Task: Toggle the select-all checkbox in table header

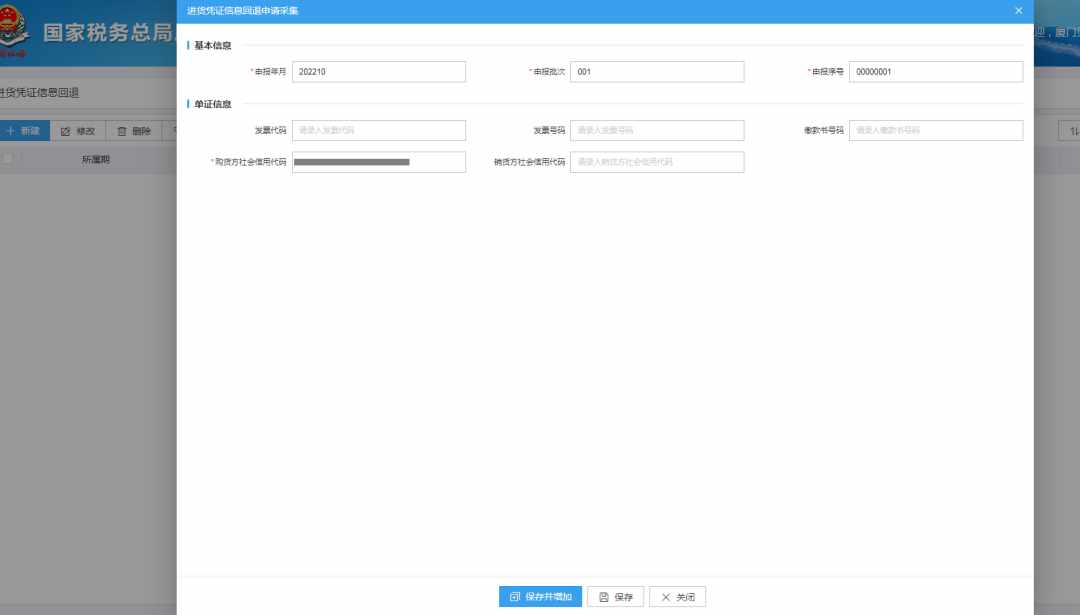Action: 8,159
